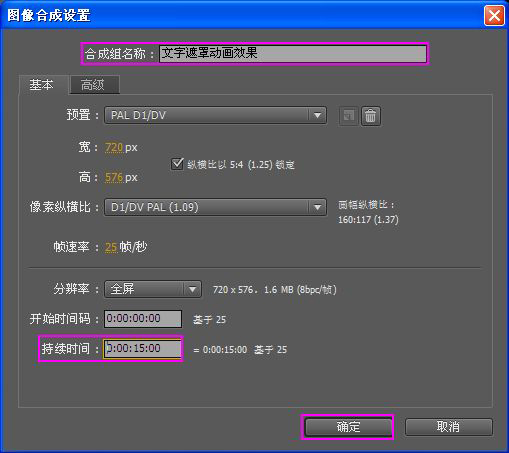509x453 pixels.
Task: Click the arrow of the 像素纵横比 combo box
Action: point(317,207)
